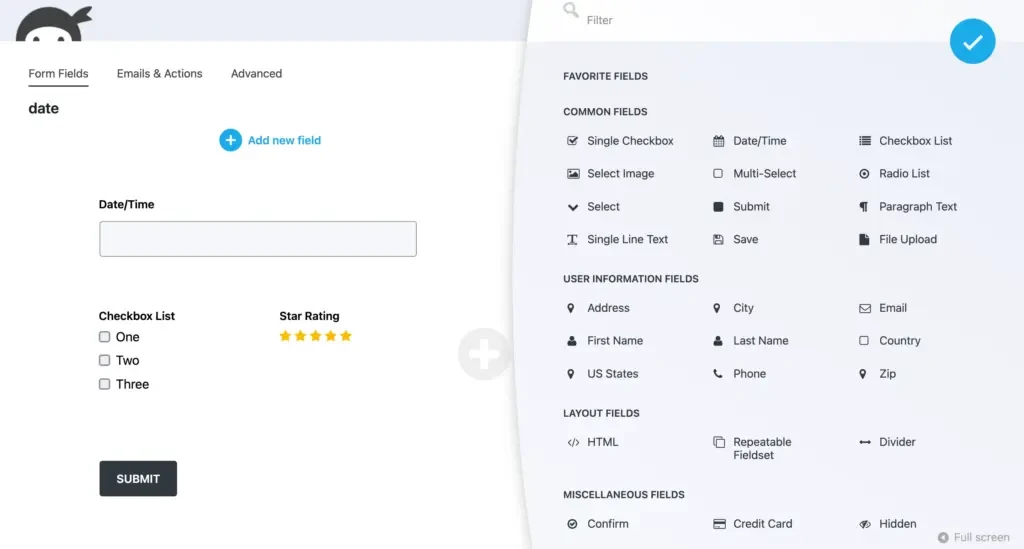Click the Email envelope field icon

point(865,308)
